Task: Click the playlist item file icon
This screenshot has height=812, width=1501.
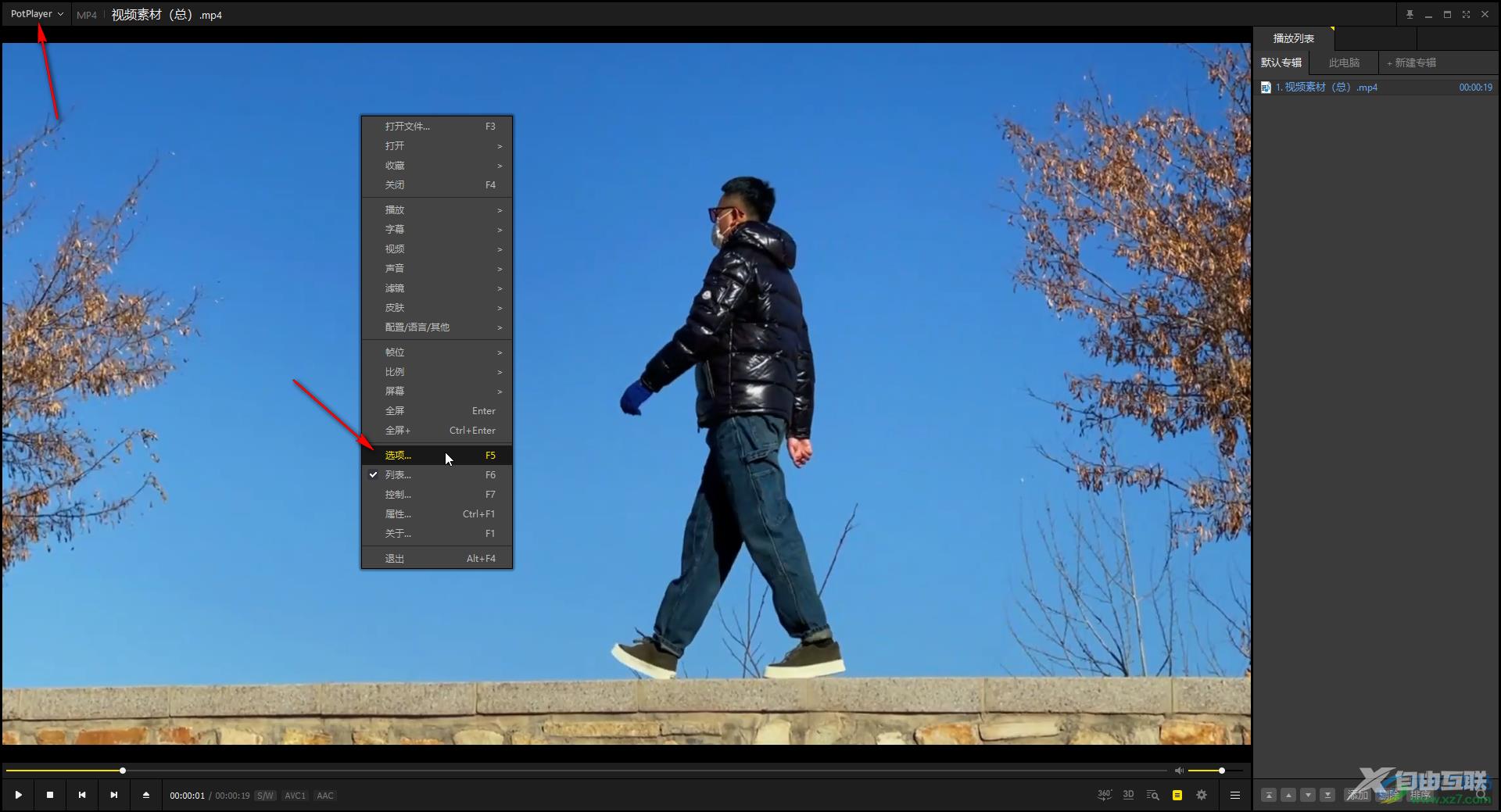Action: (1266, 88)
